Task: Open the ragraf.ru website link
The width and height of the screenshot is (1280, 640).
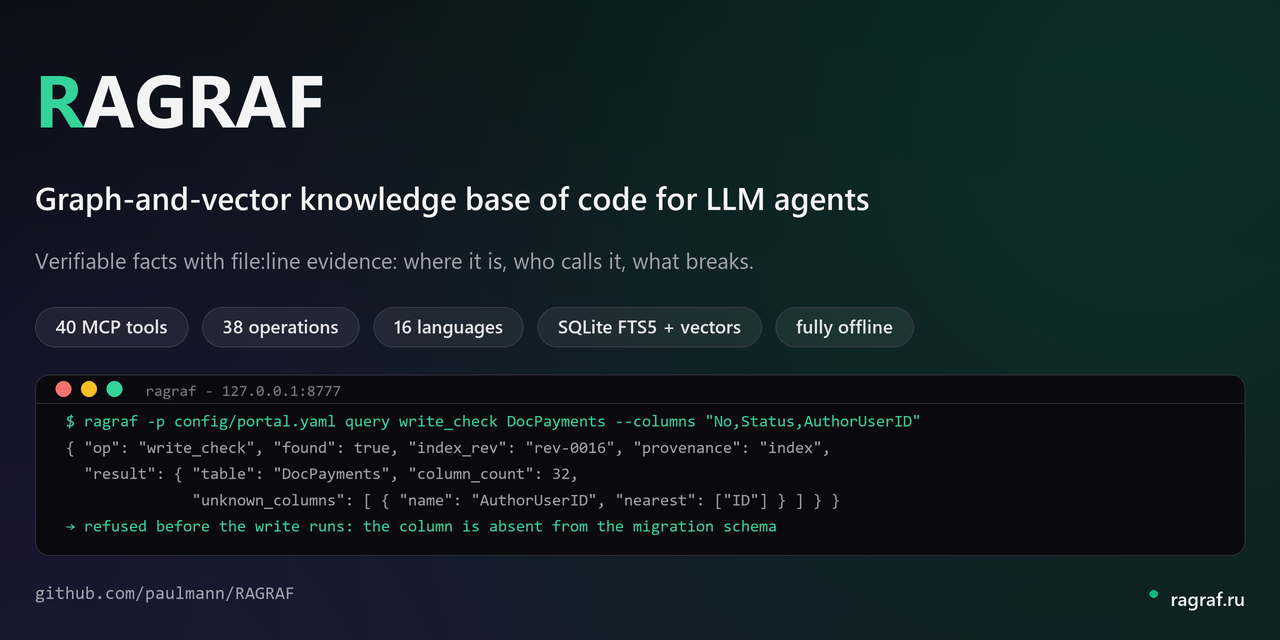Action: pos(1207,600)
